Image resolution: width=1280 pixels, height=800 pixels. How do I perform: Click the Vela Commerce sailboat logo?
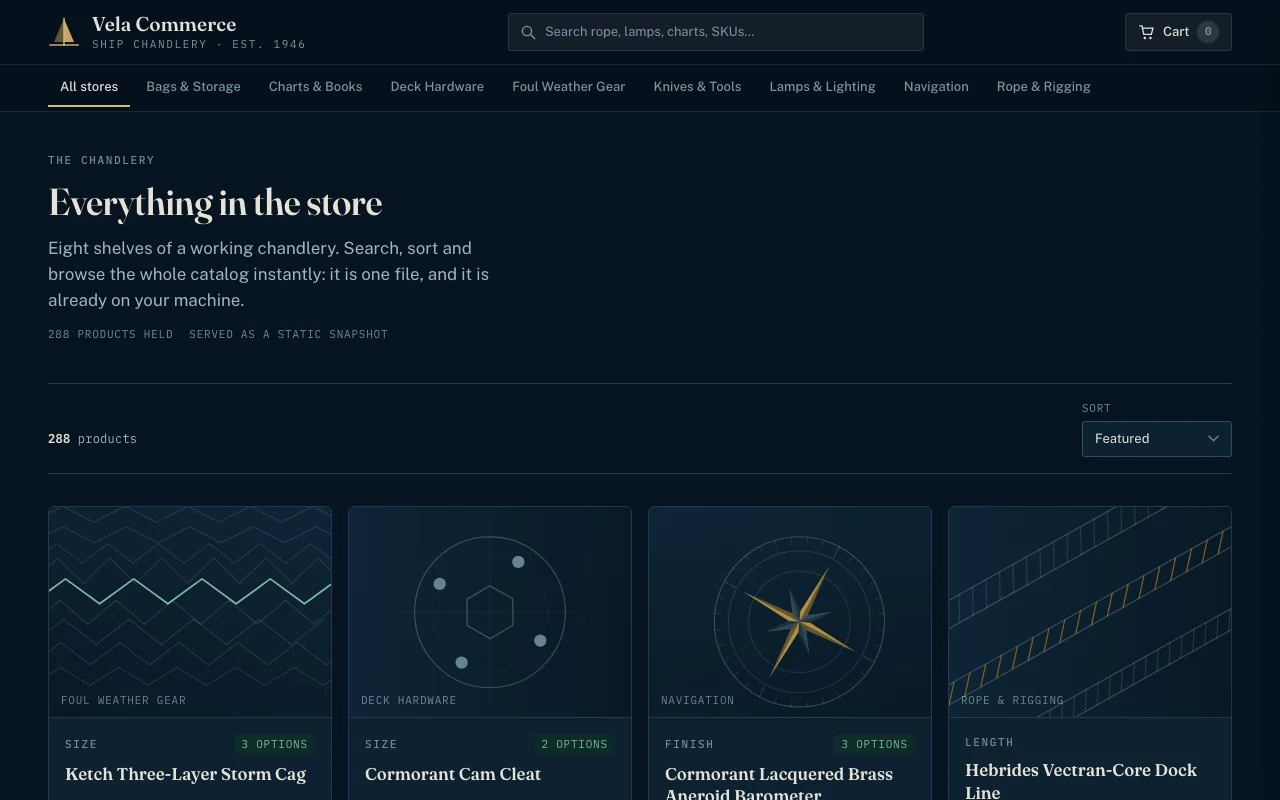point(64,32)
